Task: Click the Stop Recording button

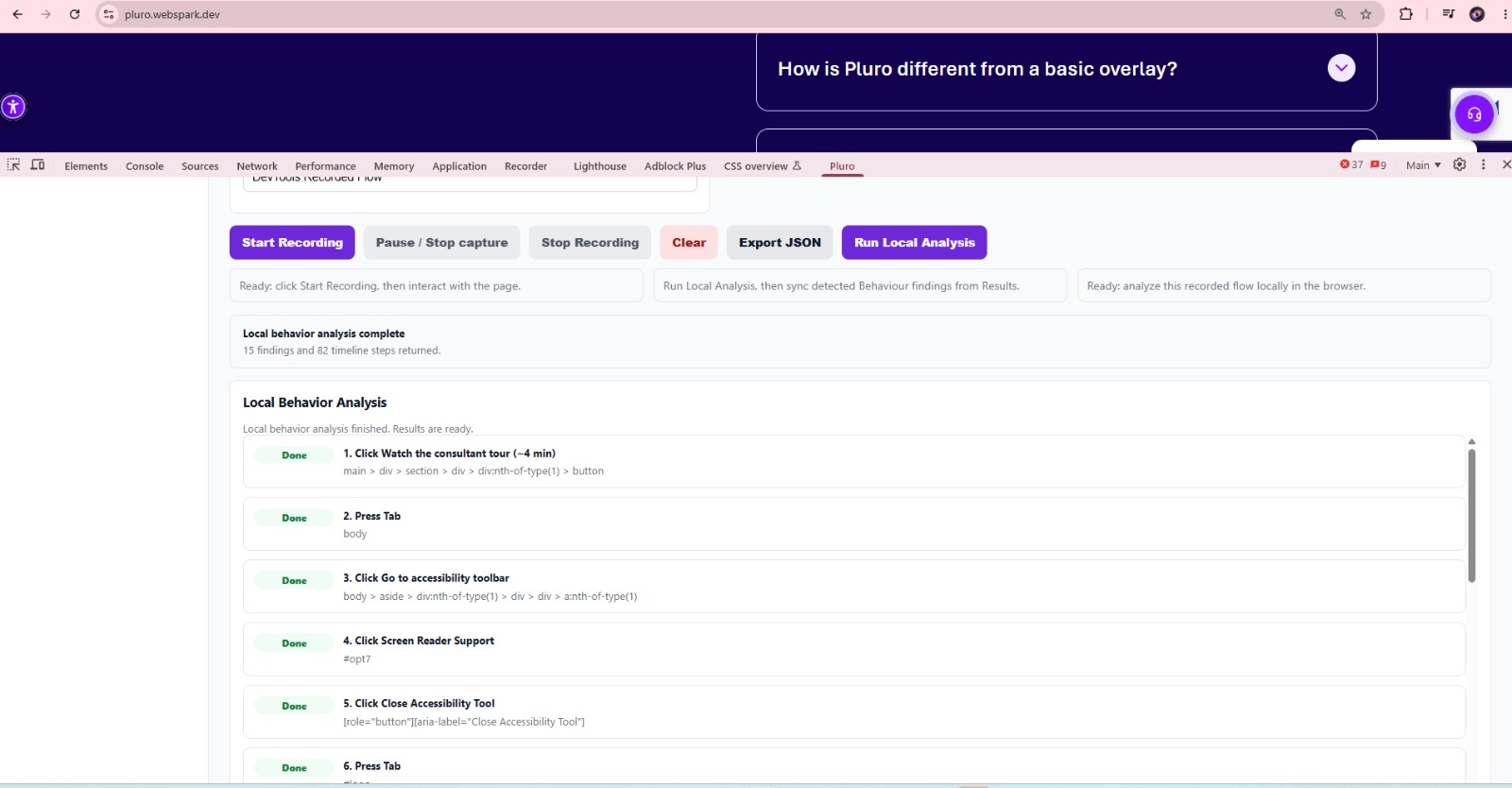Action: pos(590,242)
